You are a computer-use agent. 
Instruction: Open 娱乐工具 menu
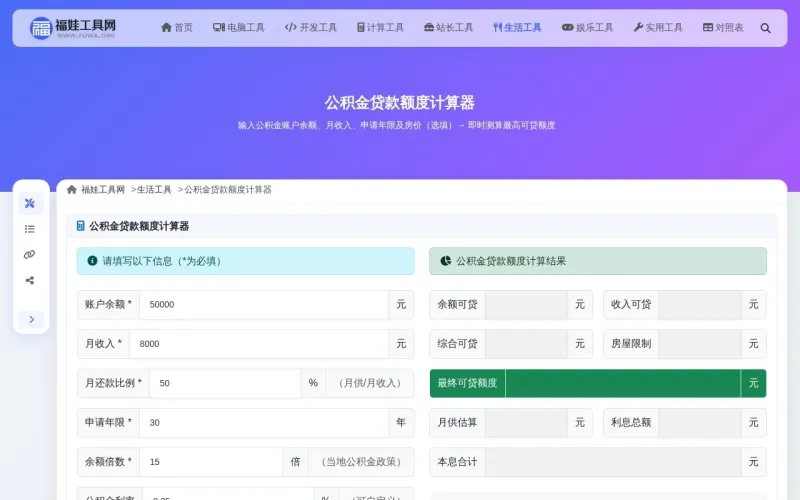[587, 28]
